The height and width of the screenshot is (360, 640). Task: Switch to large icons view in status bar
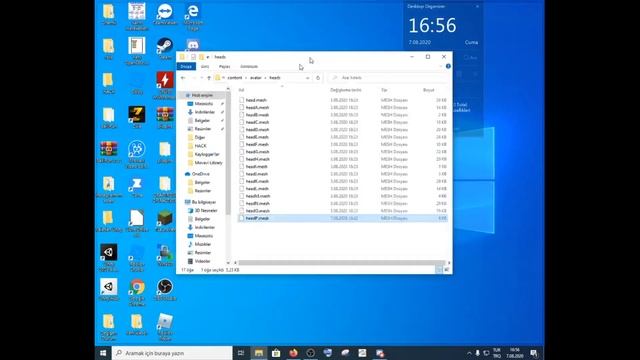tap(447, 270)
